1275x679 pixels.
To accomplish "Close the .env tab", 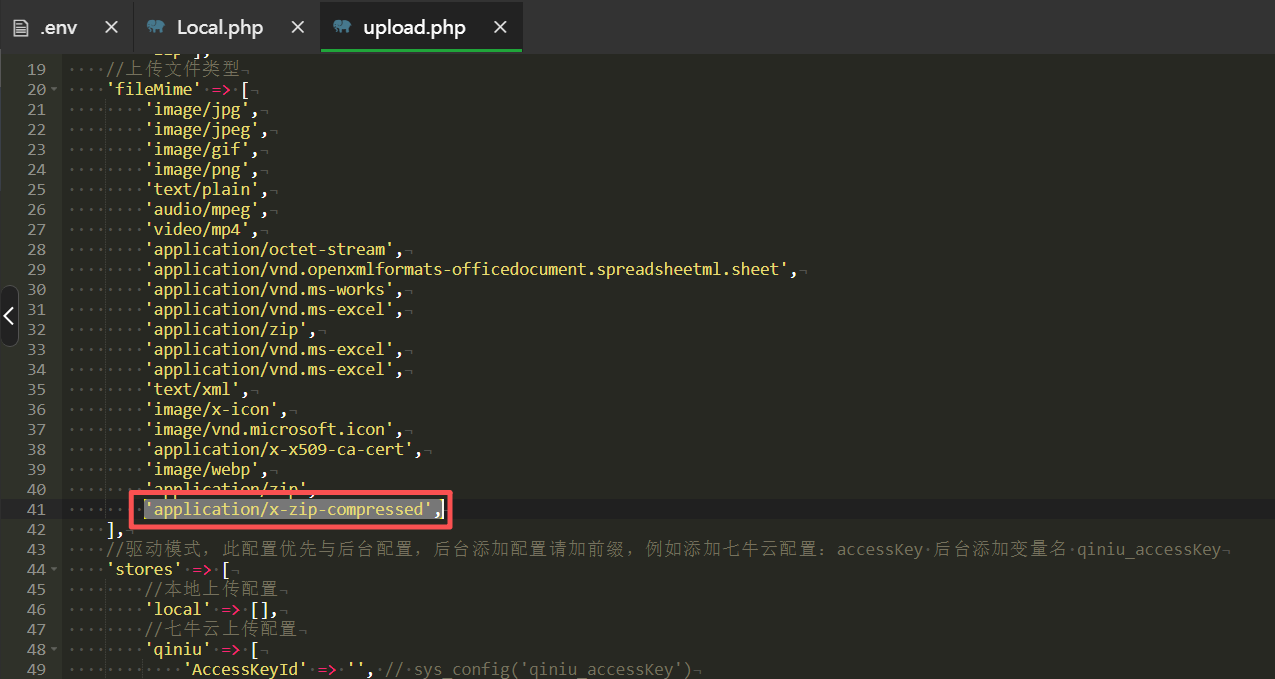I will 111,27.
